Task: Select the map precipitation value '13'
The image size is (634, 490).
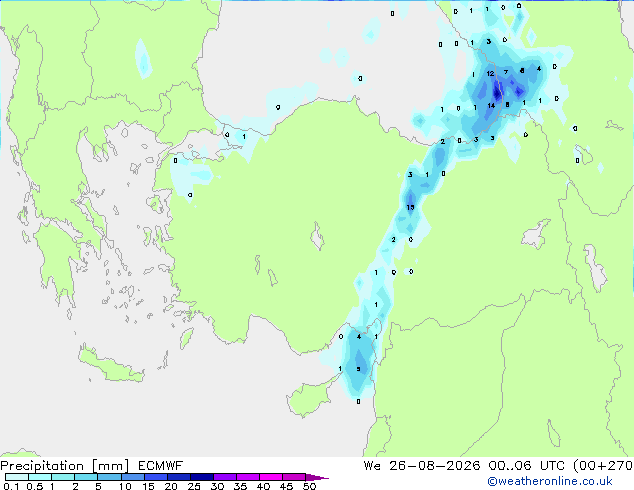Action: click(410, 207)
